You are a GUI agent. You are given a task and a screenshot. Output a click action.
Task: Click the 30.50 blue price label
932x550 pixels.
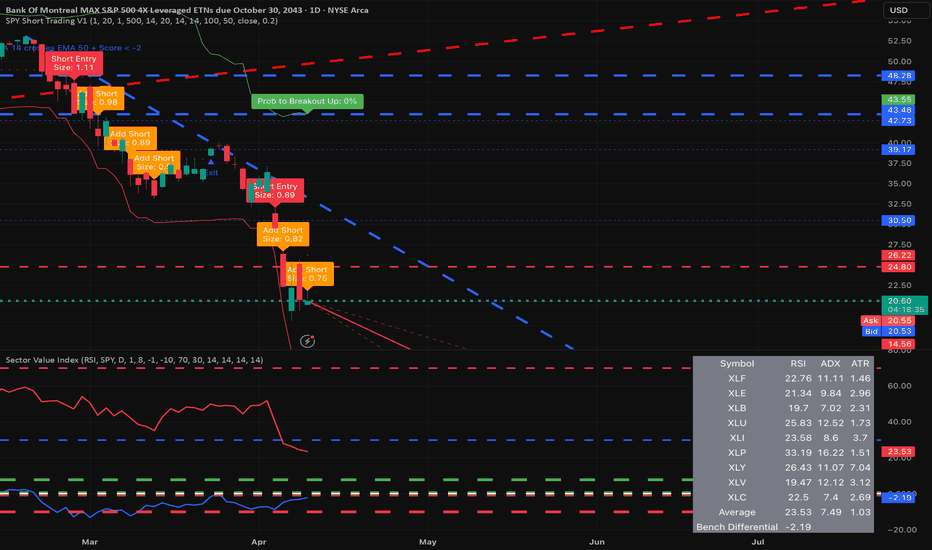point(899,221)
